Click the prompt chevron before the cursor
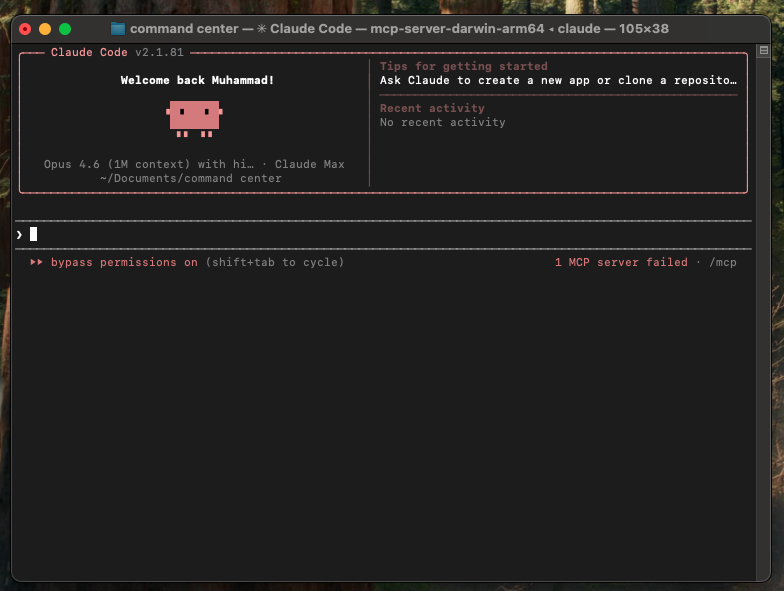 (x=19, y=234)
